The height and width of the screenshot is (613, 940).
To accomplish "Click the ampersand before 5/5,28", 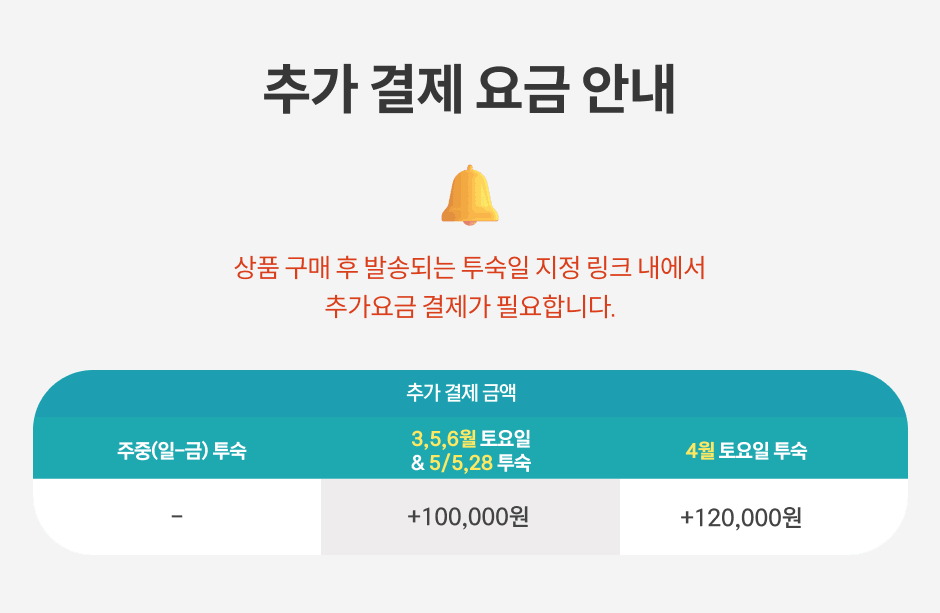I will click(418, 463).
